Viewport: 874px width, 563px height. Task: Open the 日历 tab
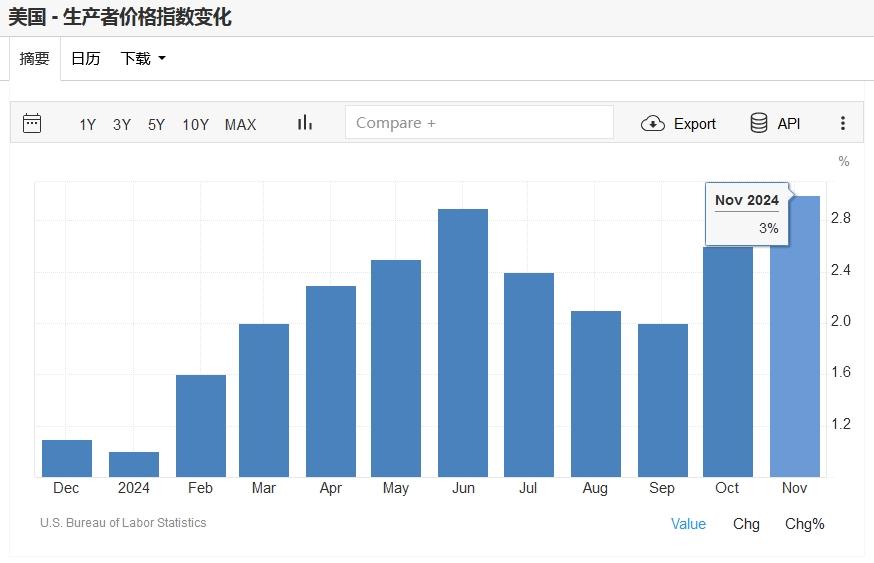[86, 59]
